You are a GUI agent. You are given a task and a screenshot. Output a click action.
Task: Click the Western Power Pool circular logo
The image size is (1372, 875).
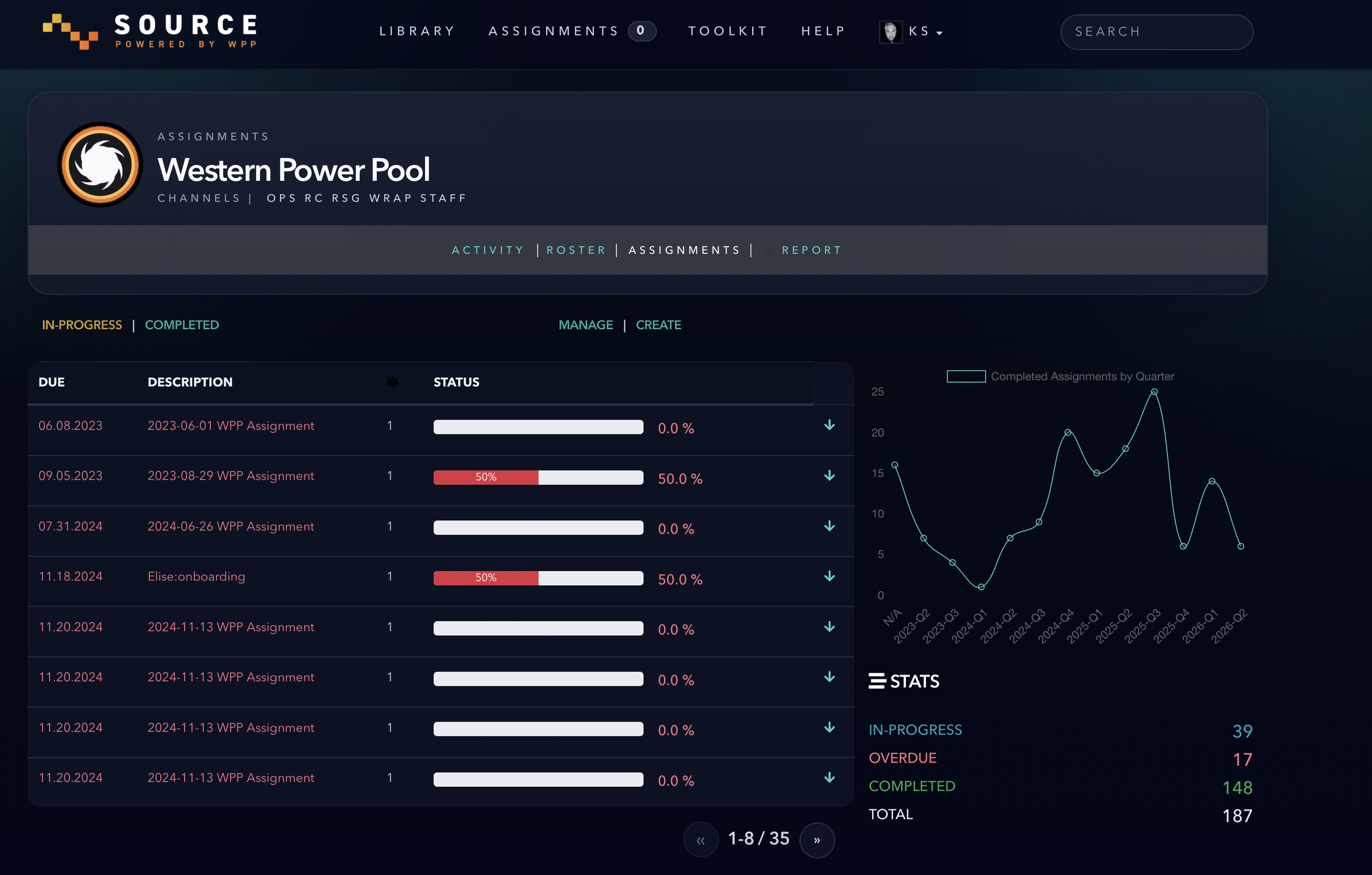[100, 165]
